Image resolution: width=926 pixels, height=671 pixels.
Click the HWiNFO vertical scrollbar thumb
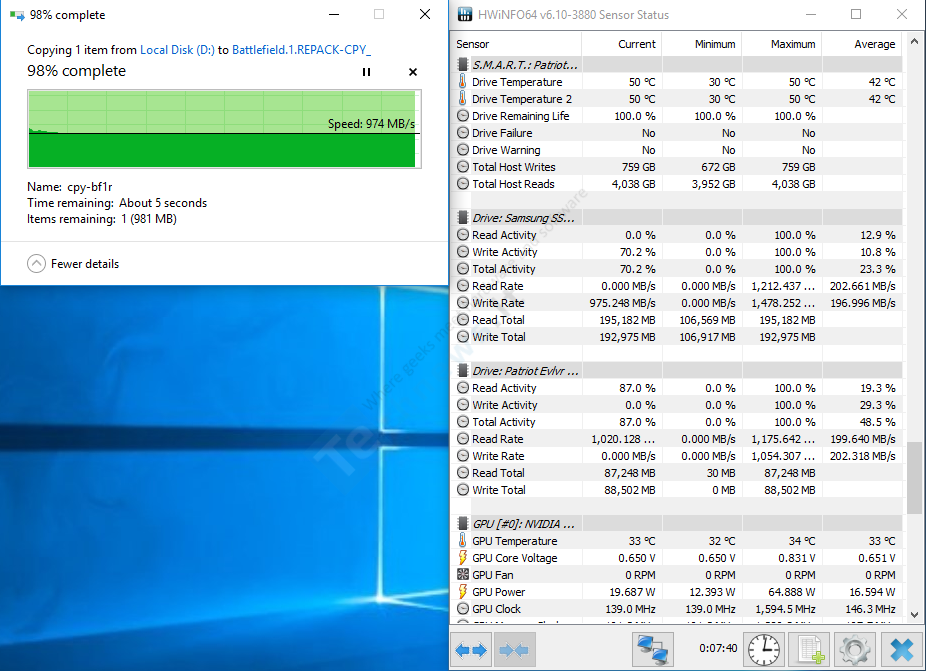[914, 477]
